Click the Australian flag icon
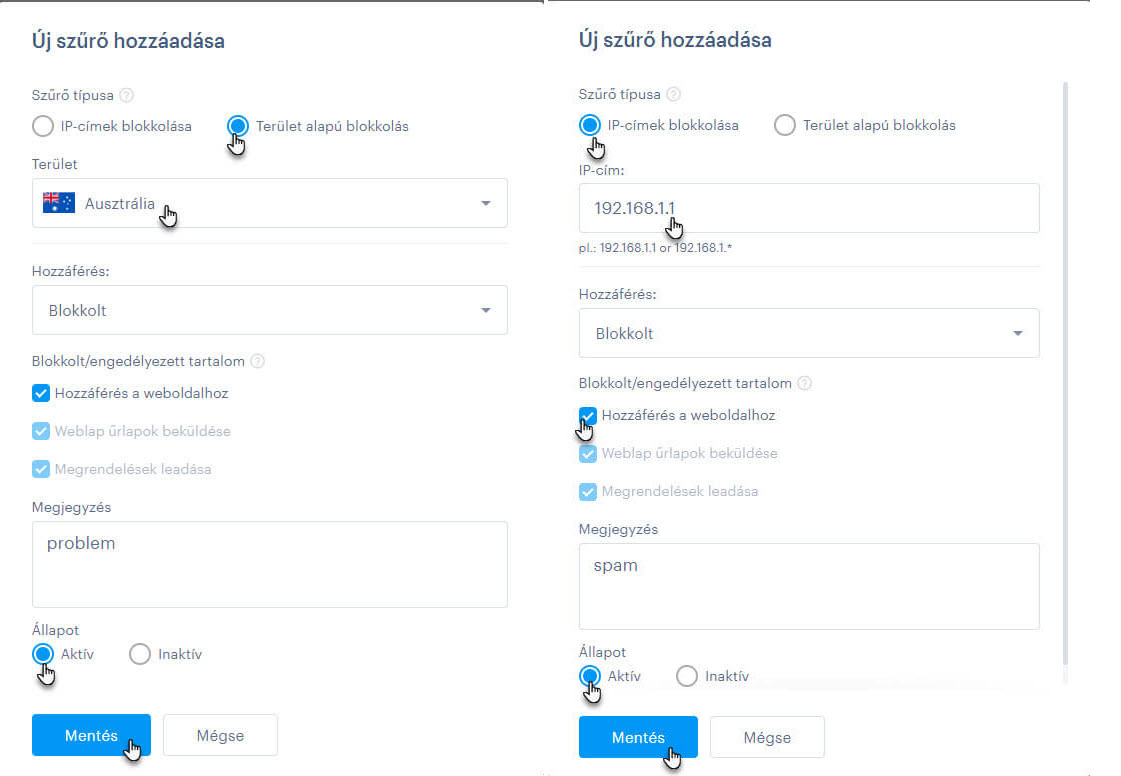Screen dimensions: 1121x776 pos(59,203)
